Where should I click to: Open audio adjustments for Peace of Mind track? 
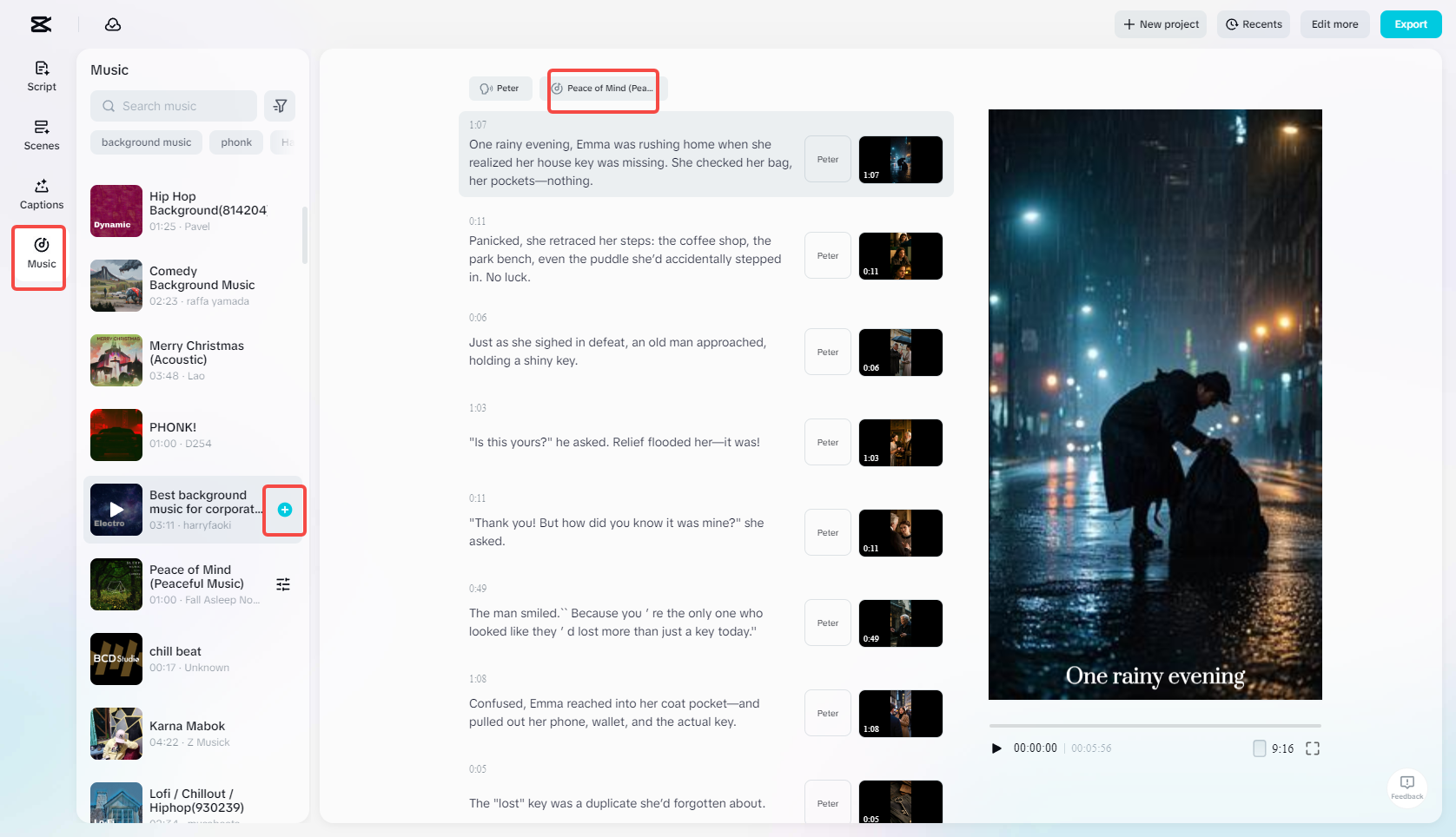(x=283, y=584)
